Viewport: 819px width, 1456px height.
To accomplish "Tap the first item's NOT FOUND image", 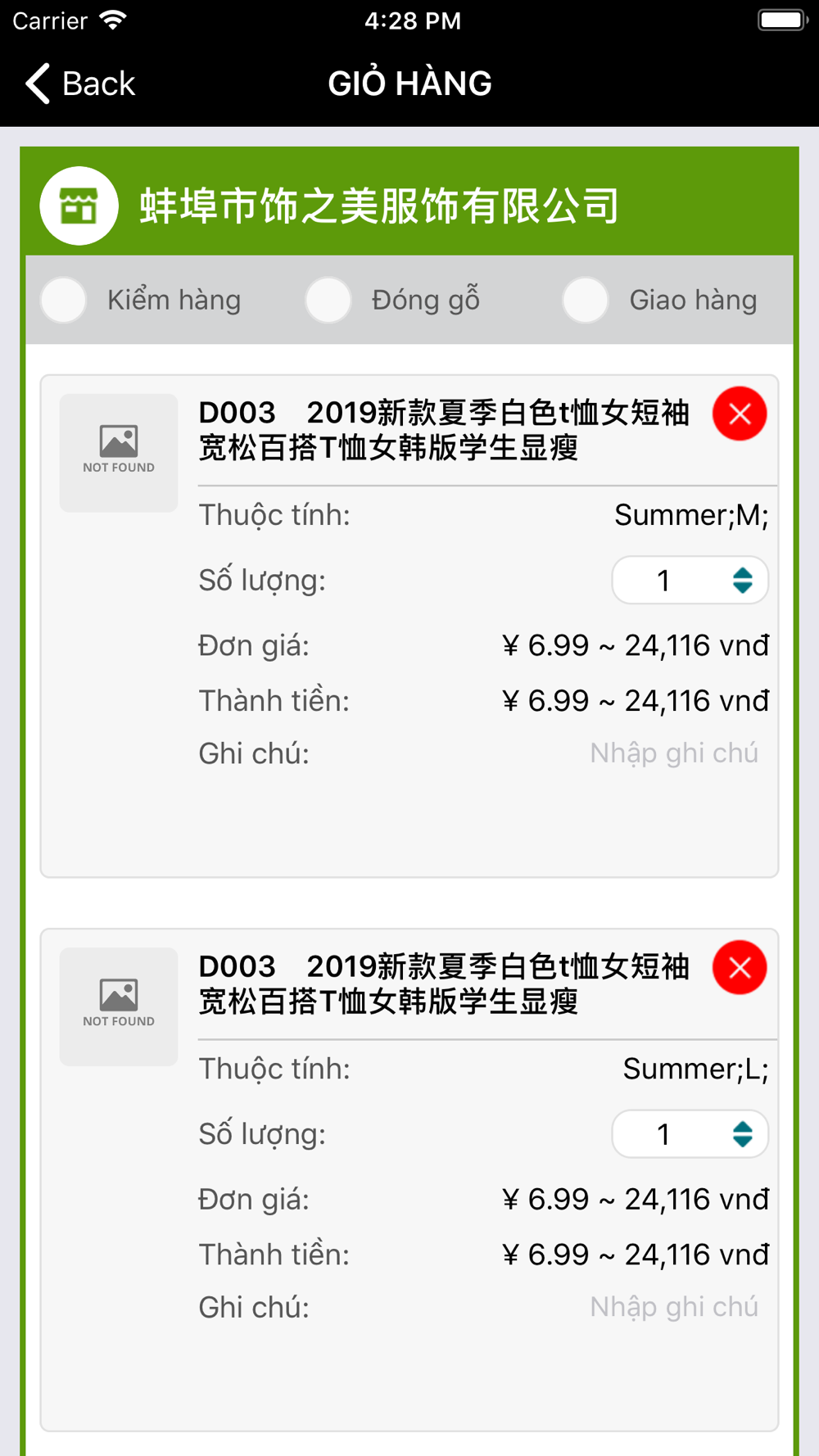I will click(x=119, y=453).
